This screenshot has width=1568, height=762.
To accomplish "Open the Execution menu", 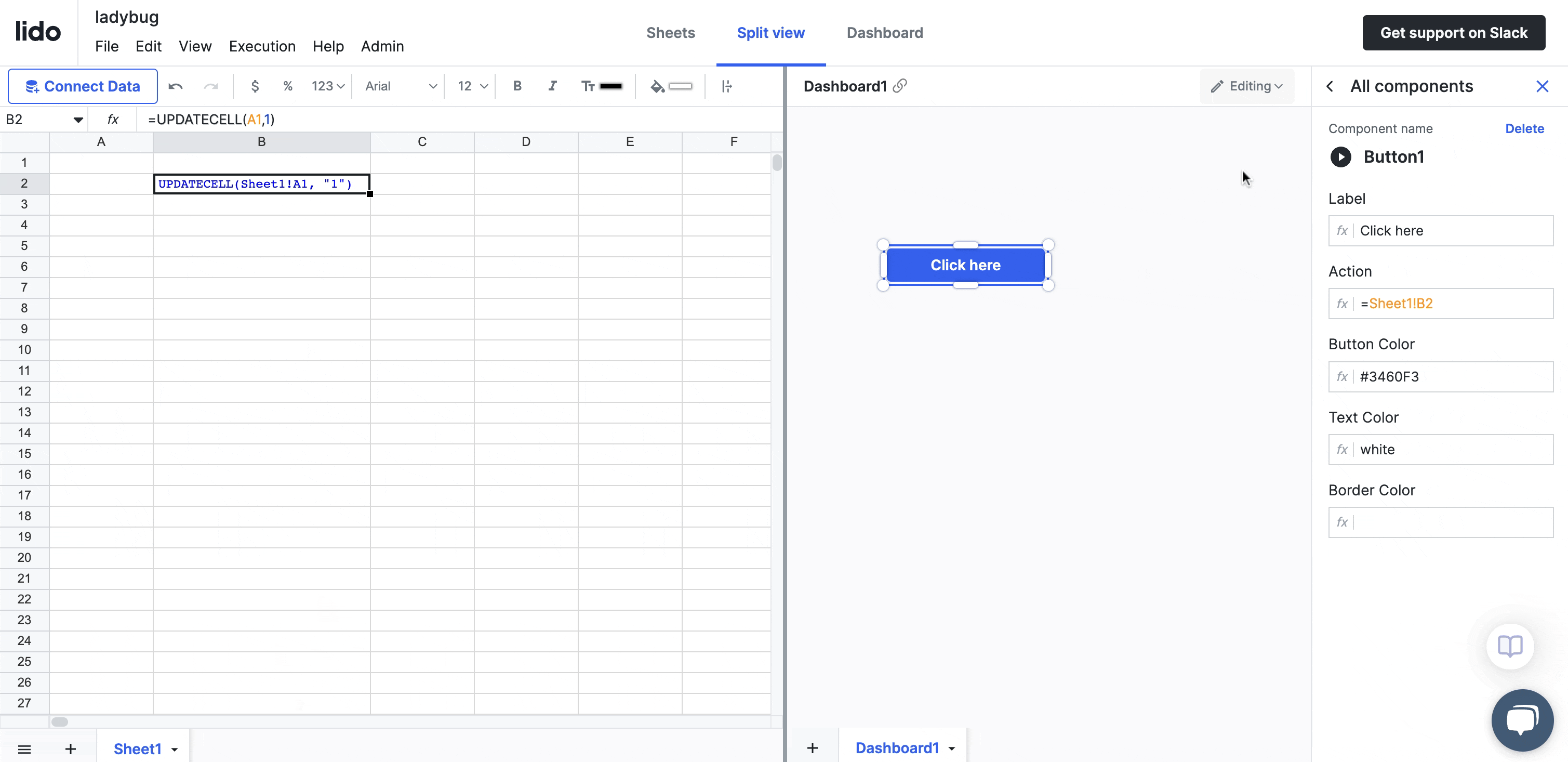I will [x=262, y=46].
